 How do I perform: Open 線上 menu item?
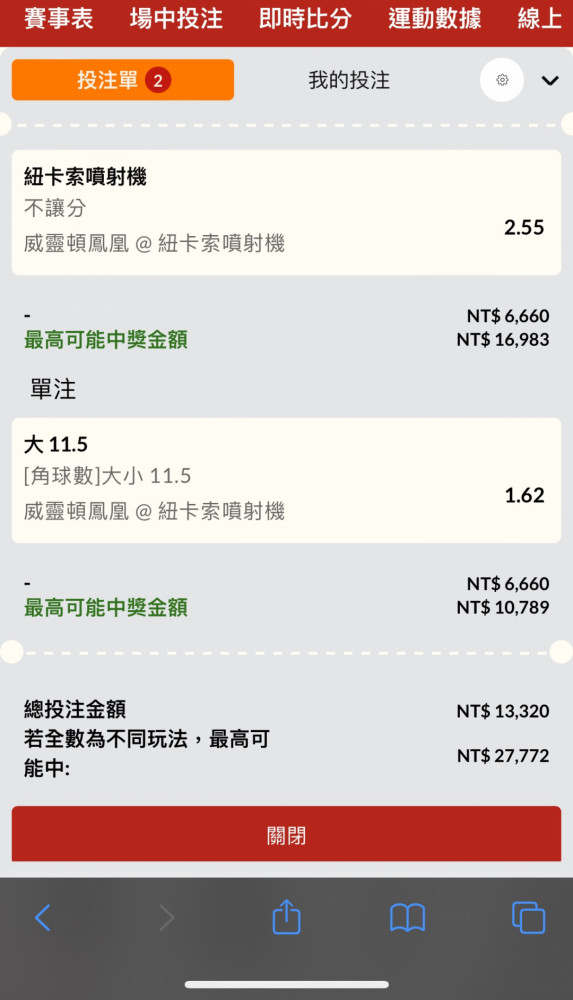coord(540,18)
